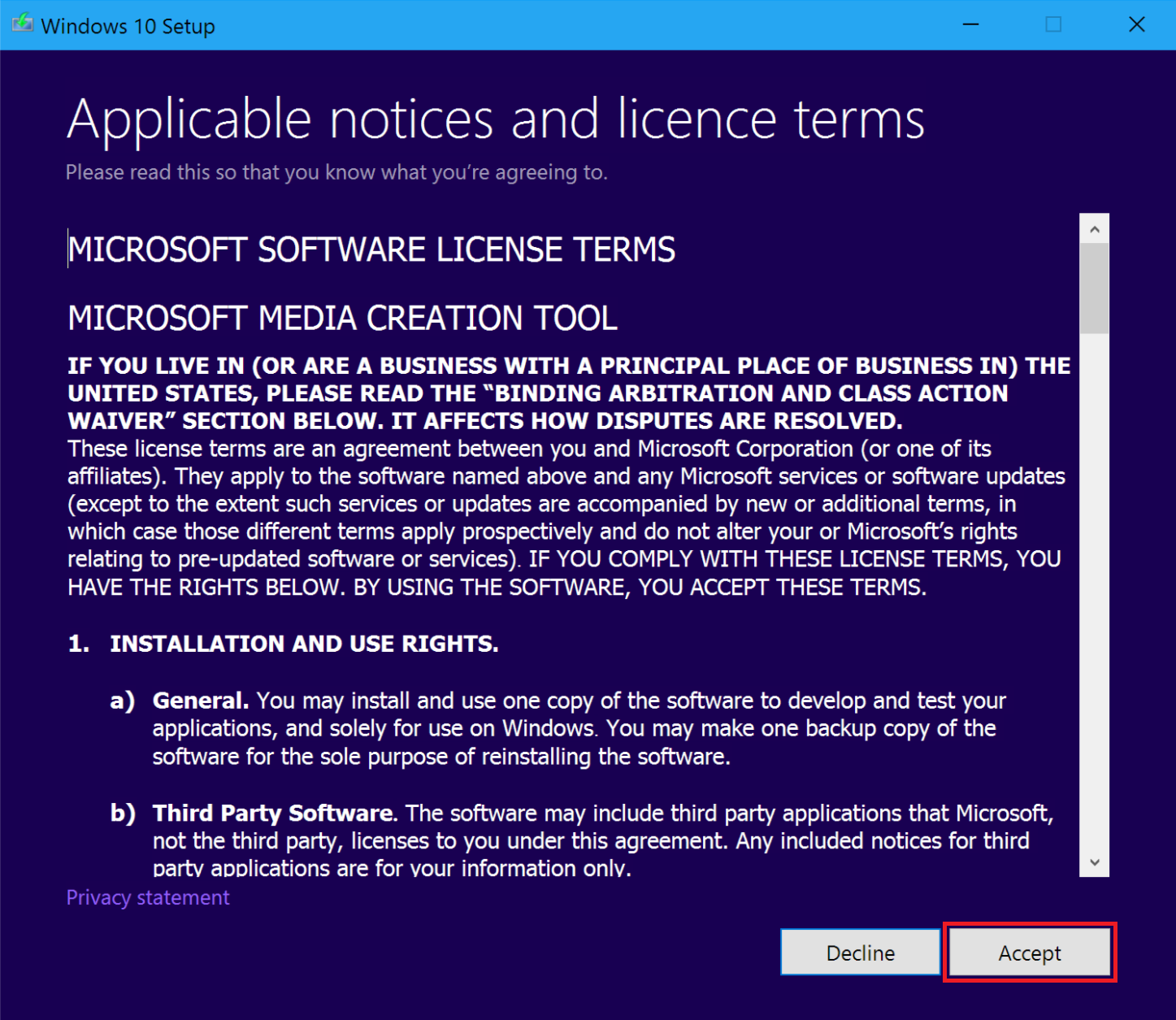Click the Decline button
Image resolution: width=1176 pixels, height=1020 pixels.
tap(860, 953)
